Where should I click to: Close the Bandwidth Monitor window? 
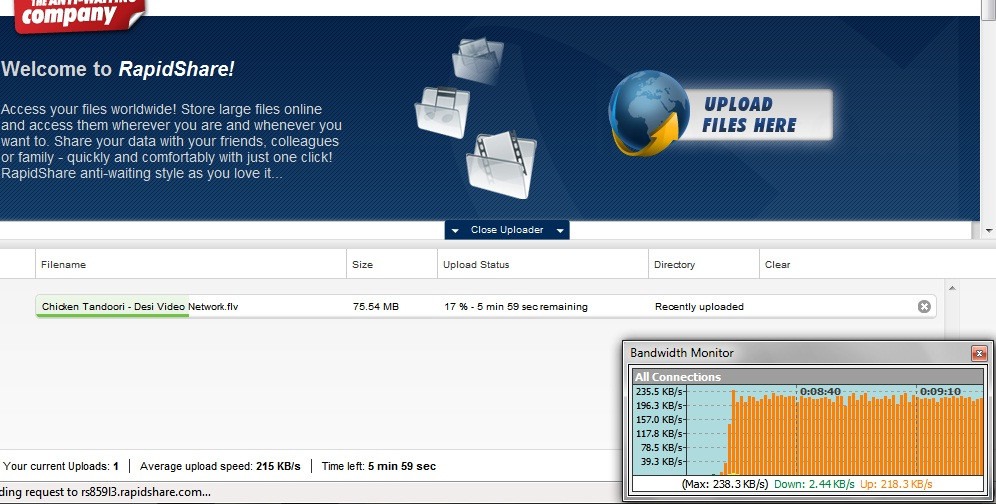point(979,353)
